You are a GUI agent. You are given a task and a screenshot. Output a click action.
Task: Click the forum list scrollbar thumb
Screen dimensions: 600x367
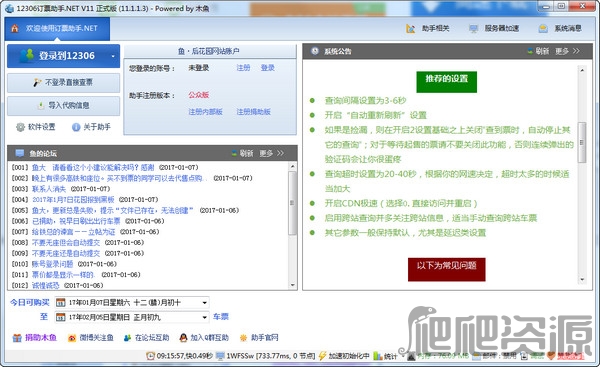pos(292,203)
